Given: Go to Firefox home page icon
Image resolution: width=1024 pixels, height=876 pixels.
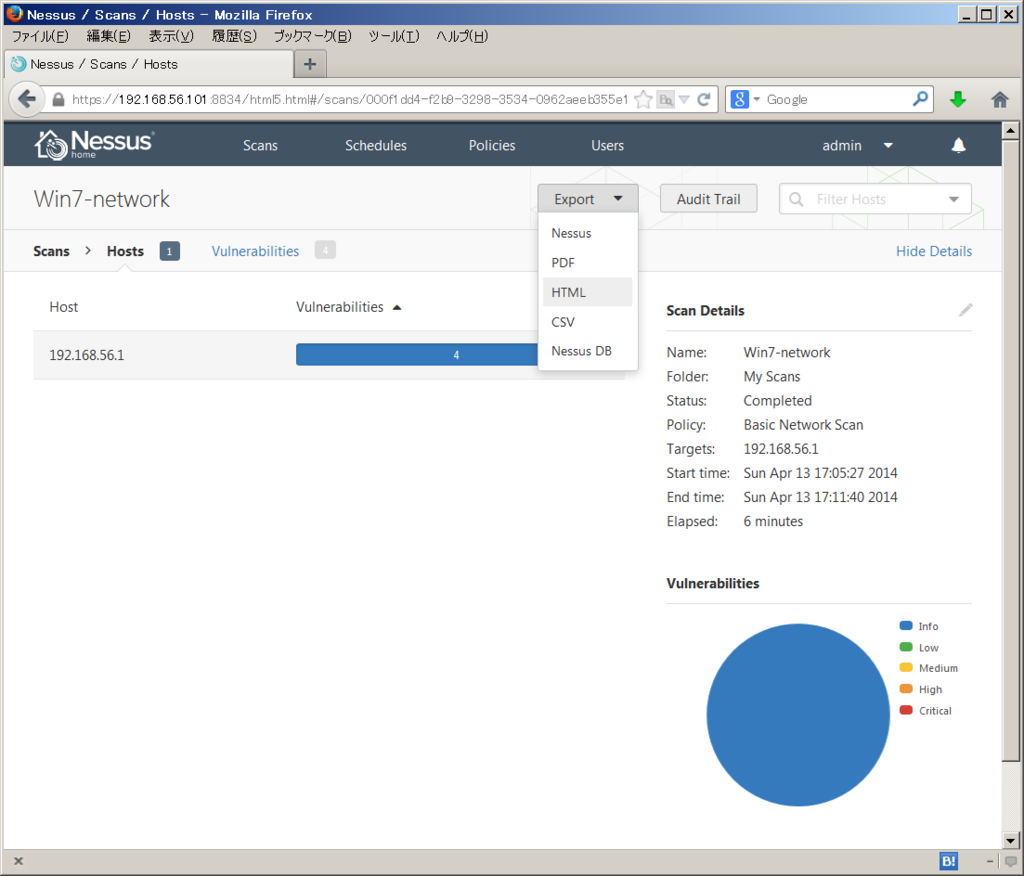Looking at the screenshot, I should pyautogui.click(x=1000, y=99).
